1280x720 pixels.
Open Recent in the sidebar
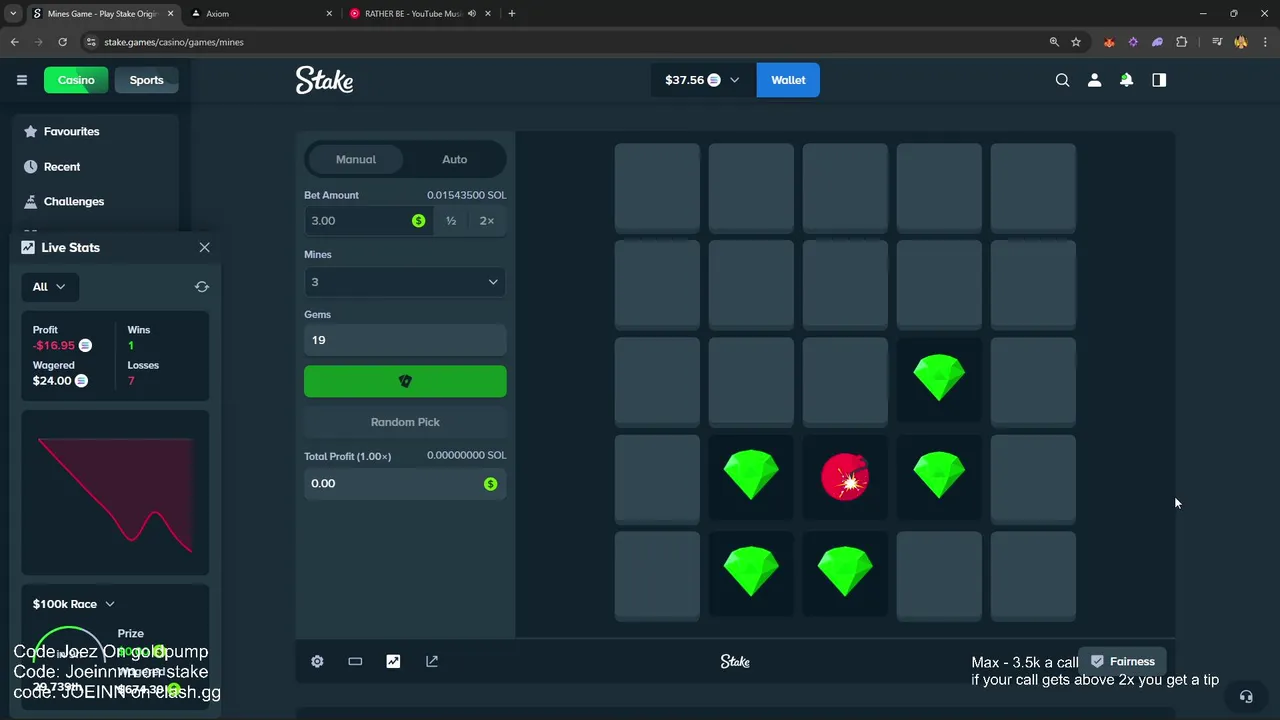[x=96, y=166]
